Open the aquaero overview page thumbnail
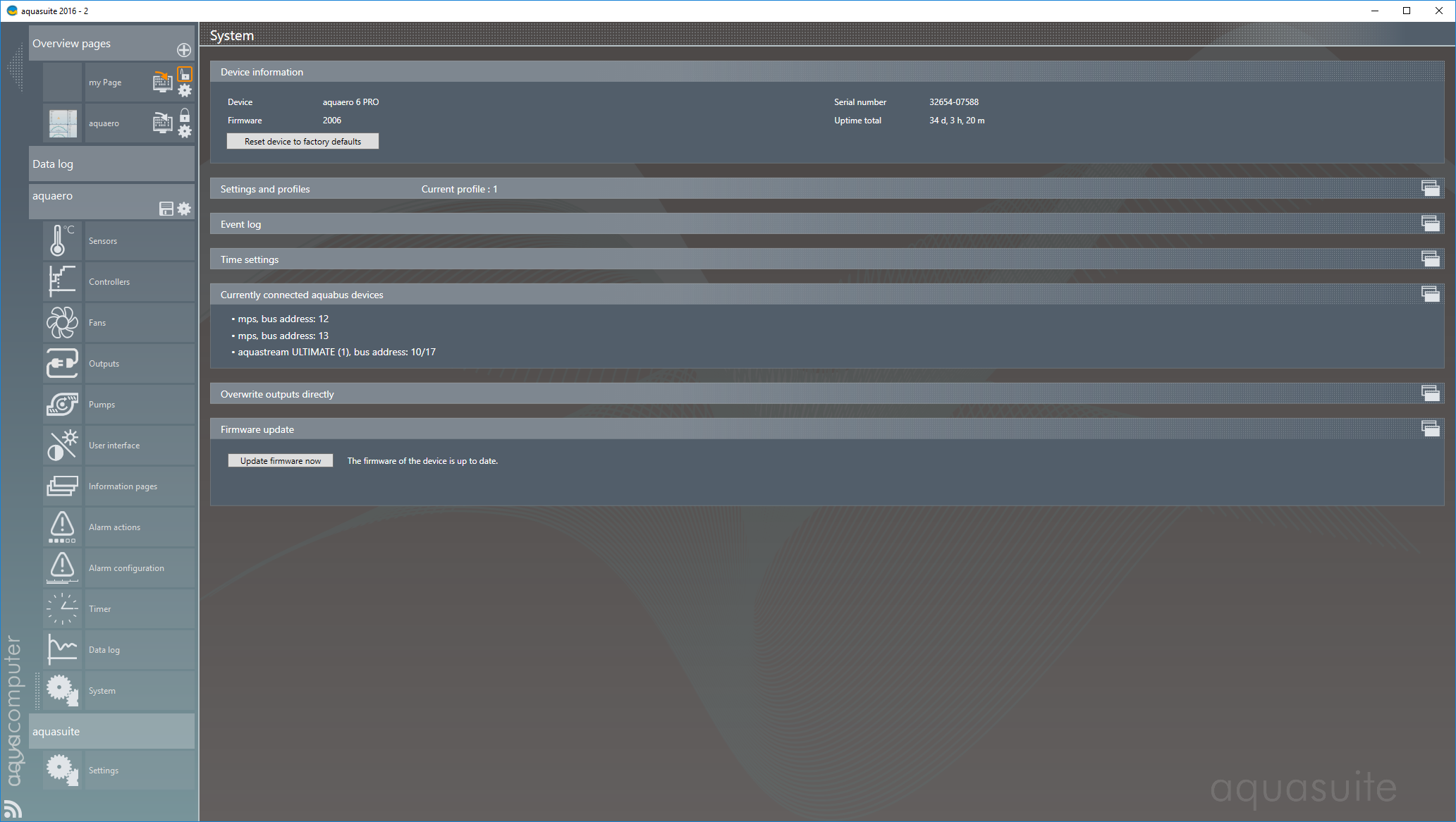Viewport: 1456px width, 822px height. (x=63, y=123)
